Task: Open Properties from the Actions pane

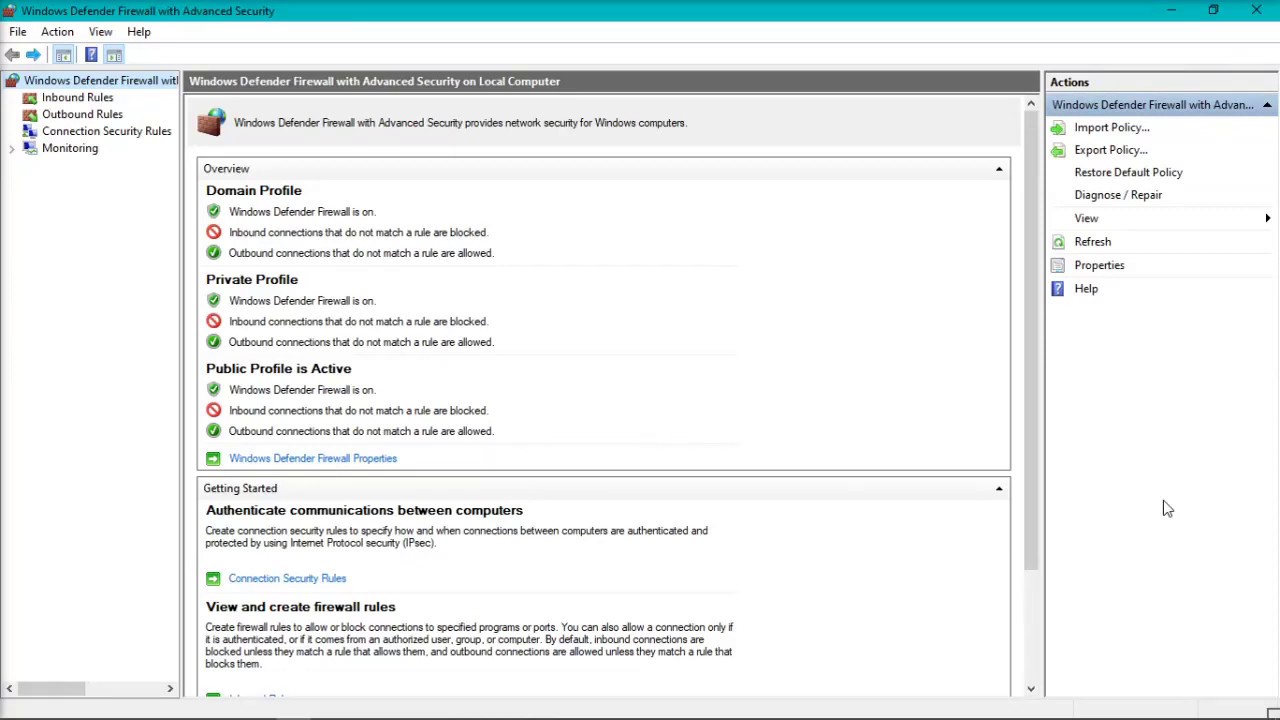Action: [1099, 265]
